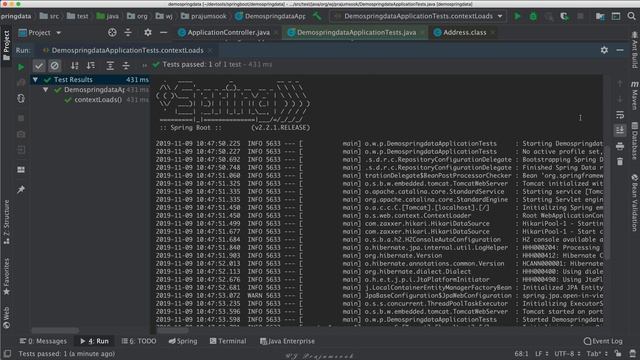This screenshot has width=640, height=360.
Task: Open the TODO tool window
Action: 139,341
